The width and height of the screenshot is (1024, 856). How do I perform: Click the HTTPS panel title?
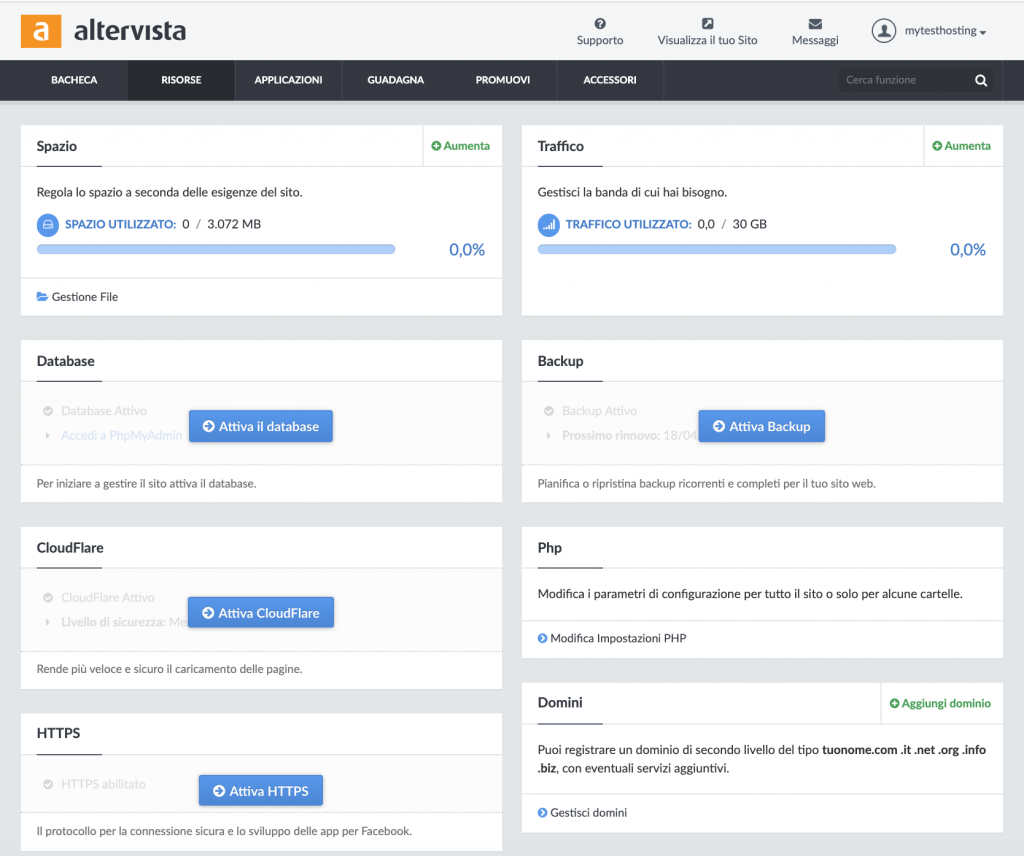[x=58, y=733]
